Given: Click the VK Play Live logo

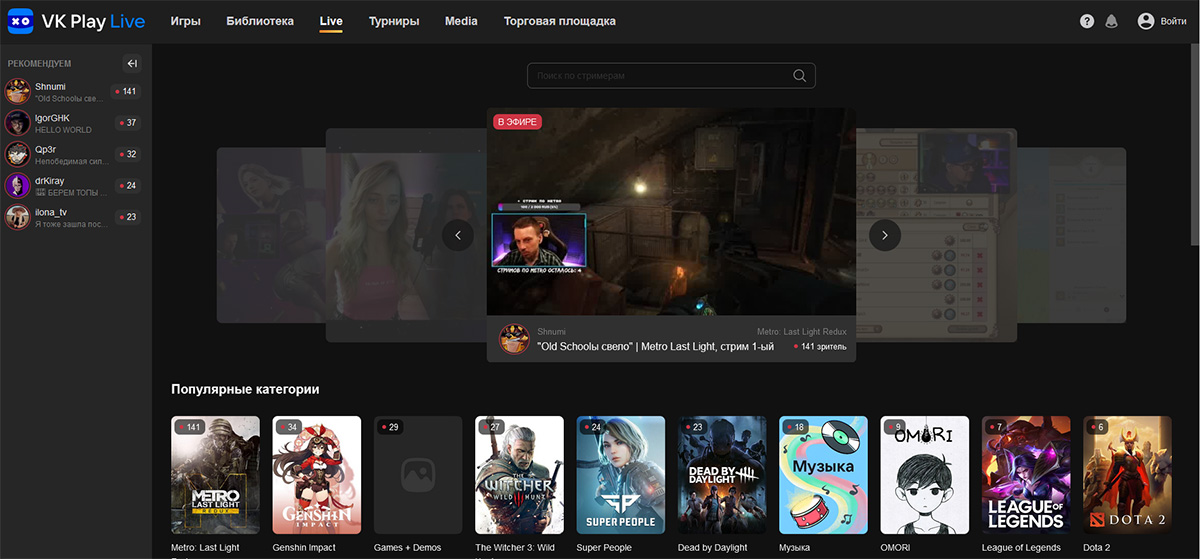Looking at the screenshot, I should (x=76, y=21).
